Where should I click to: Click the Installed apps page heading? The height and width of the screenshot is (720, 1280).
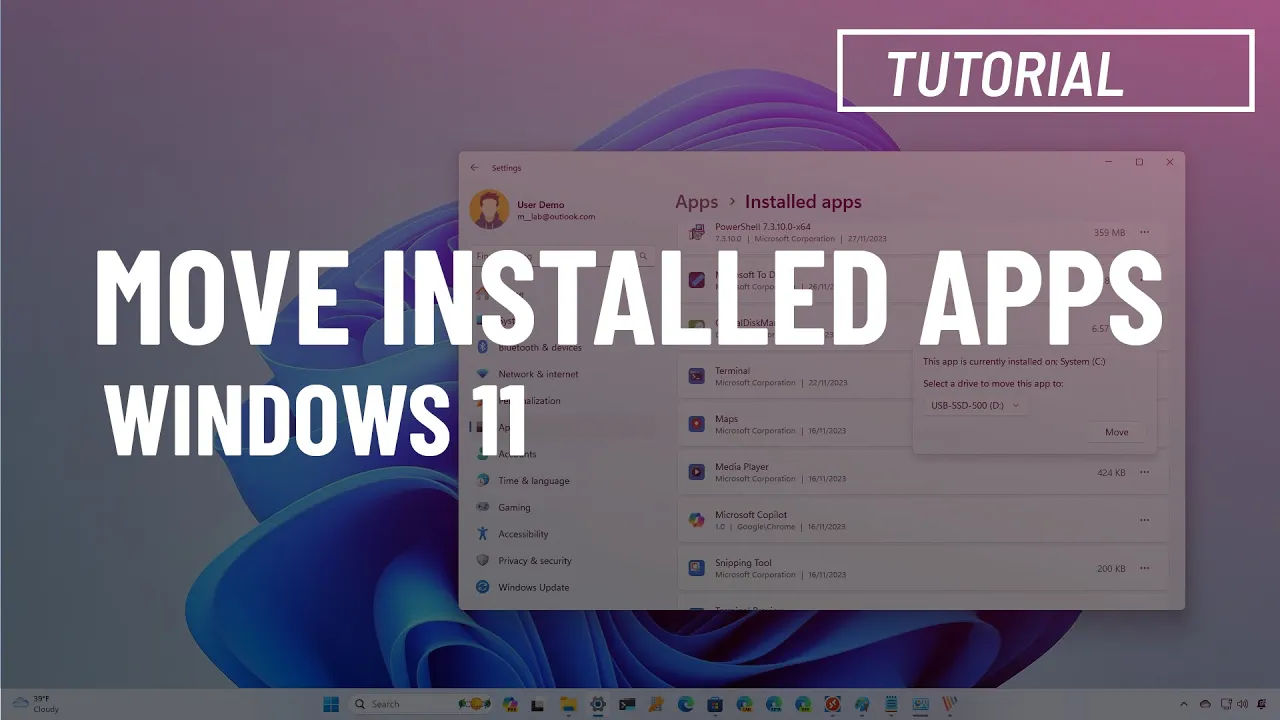point(803,202)
